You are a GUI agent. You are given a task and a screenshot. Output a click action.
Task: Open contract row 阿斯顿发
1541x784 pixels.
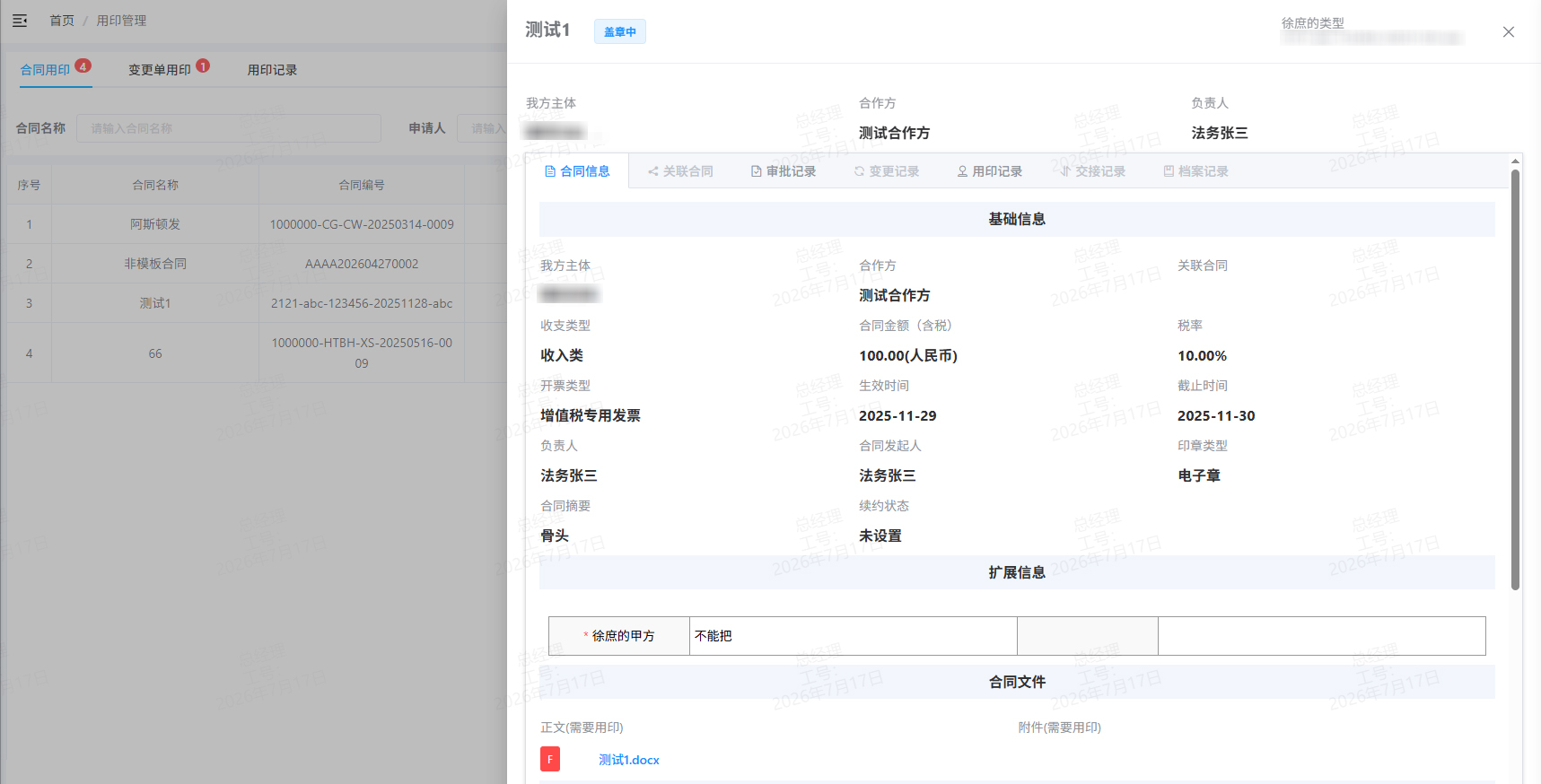pyautogui.click(x=155, y=224)
